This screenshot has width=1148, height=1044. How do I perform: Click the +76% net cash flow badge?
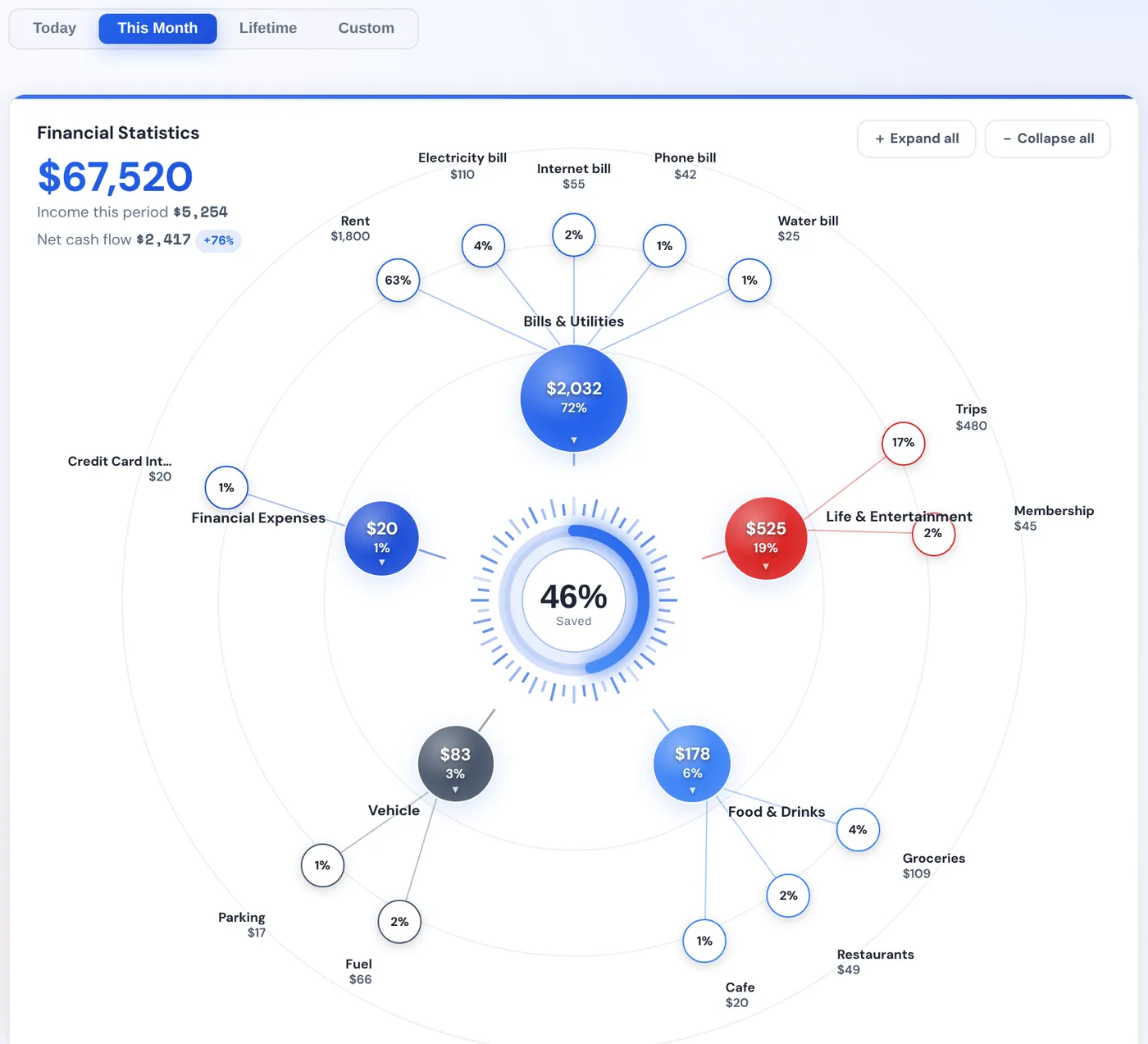(219, 240)
